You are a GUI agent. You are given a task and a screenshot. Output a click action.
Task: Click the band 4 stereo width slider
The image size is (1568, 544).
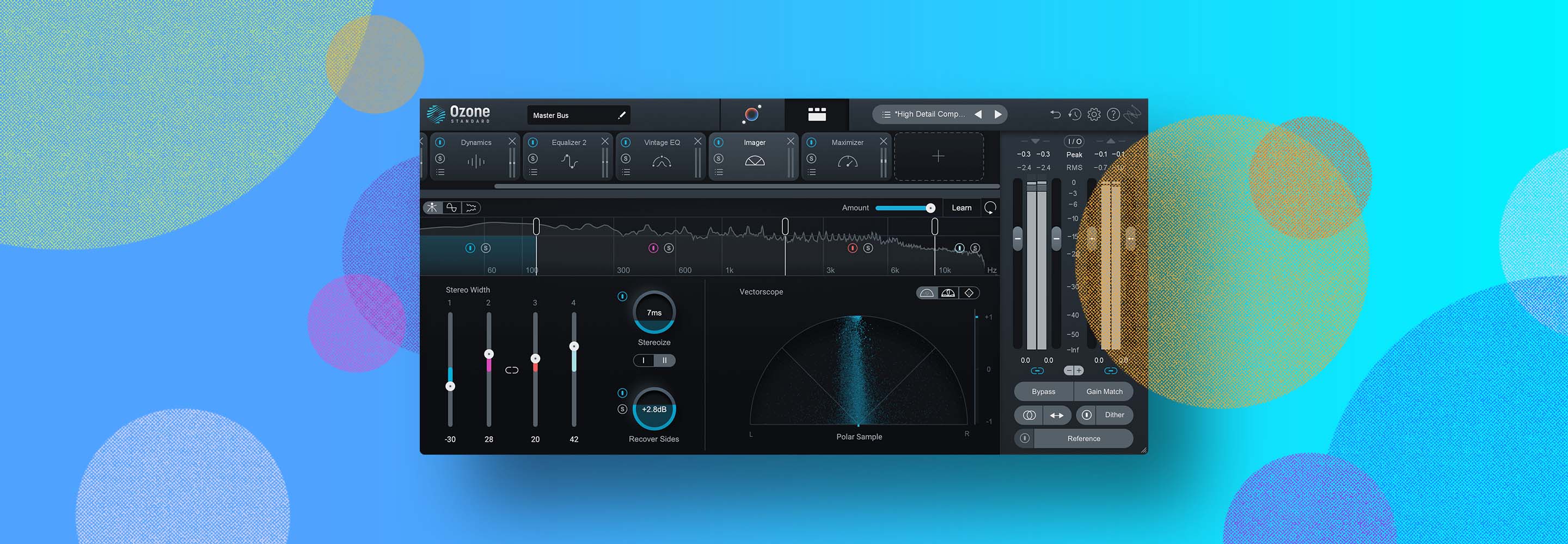click(574, 369)
